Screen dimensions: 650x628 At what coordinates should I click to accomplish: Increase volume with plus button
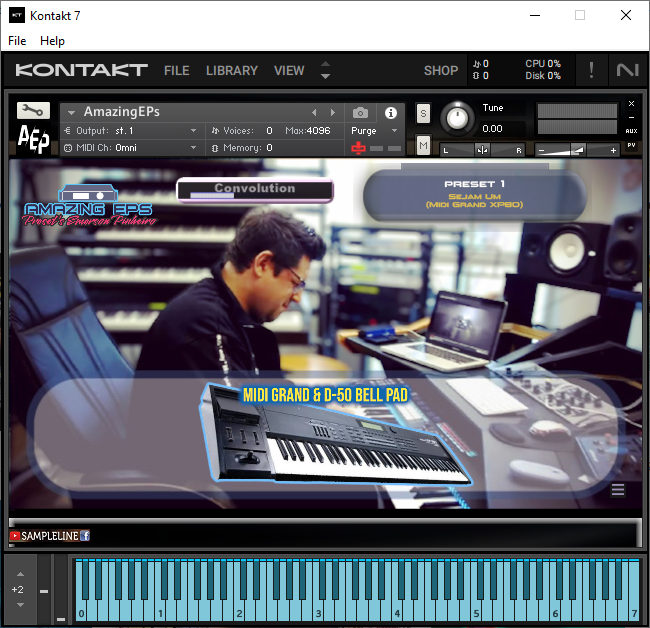[x=613, y=150]
